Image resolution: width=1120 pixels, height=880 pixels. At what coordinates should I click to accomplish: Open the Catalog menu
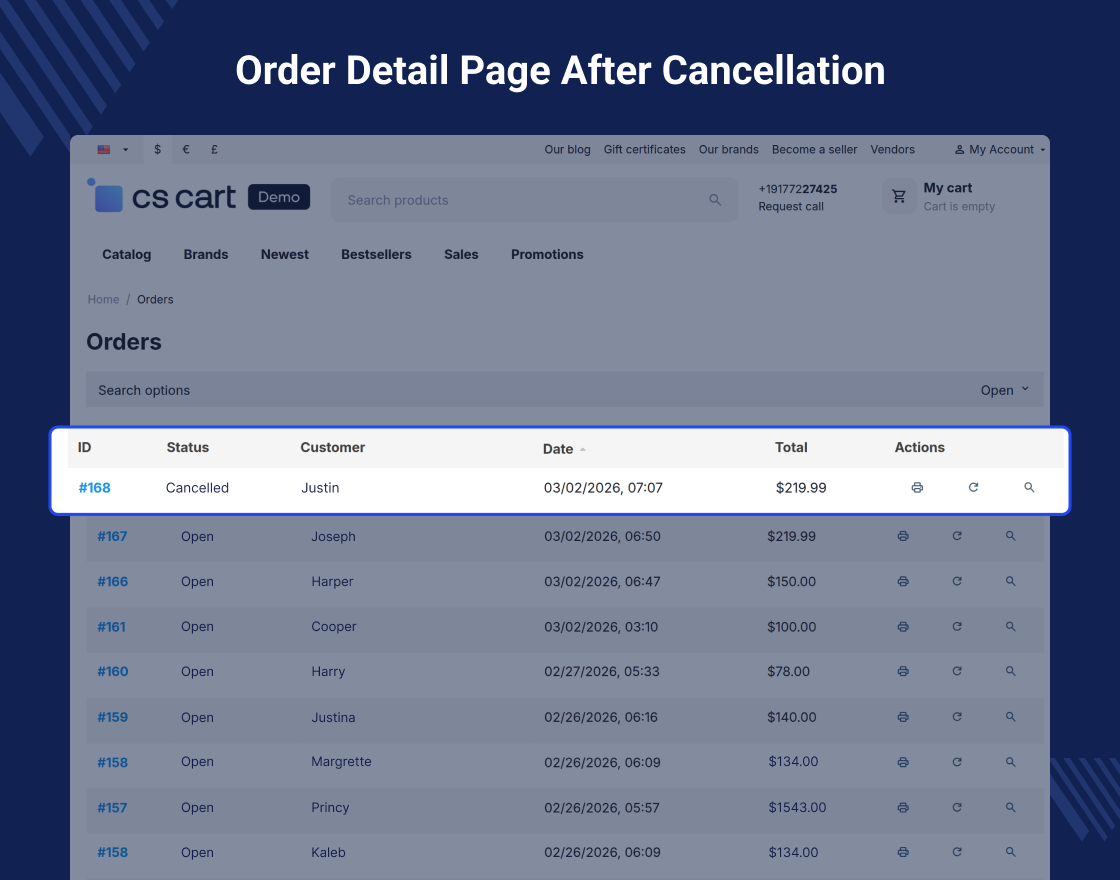click(126, 254)
